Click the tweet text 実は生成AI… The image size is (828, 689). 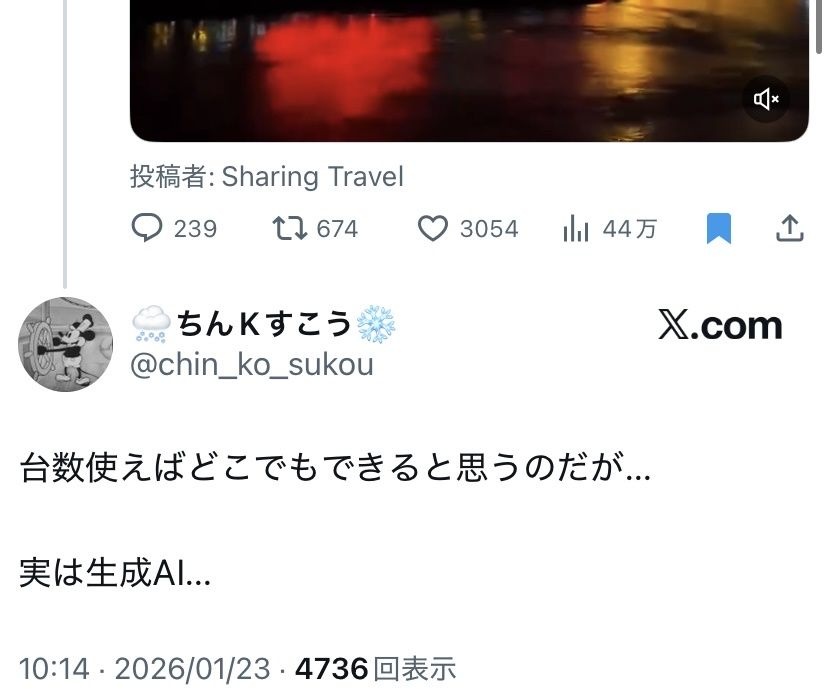tap(115, 573)
